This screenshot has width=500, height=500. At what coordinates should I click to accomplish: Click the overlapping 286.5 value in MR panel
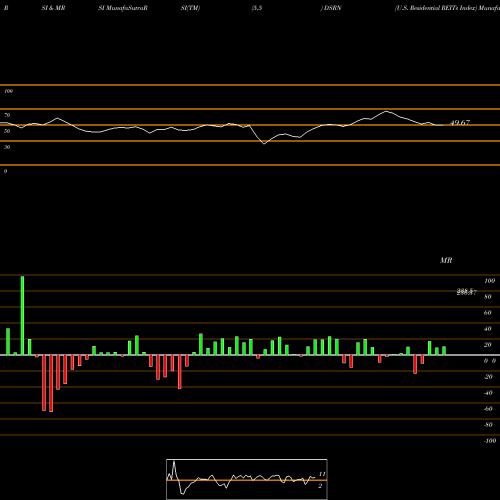pyautogui.click(x=466, y=292)
